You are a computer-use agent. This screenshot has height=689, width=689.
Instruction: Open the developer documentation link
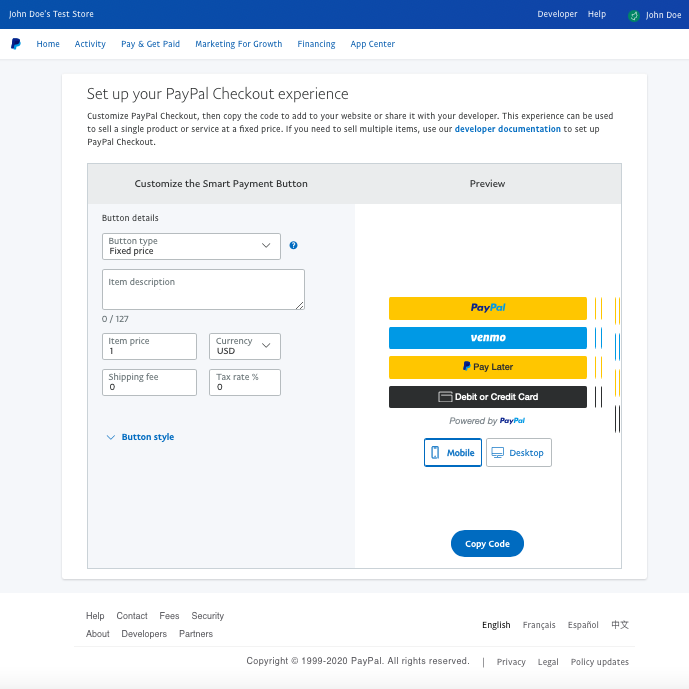point(507,129)
